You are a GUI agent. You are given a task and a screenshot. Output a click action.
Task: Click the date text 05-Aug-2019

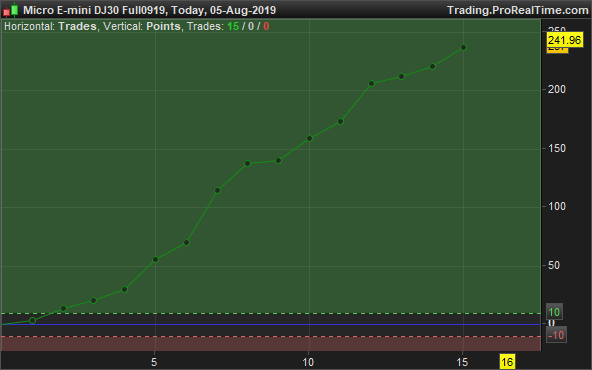tap(243, 10)
